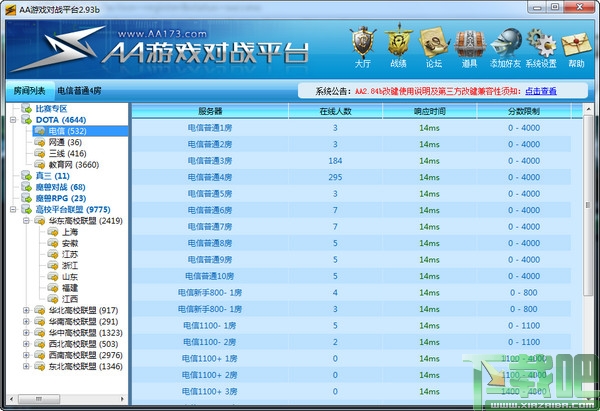600x411 pixels.
Task: Expand the 华北高校联盟 node
Action: (x=26, y=311)
